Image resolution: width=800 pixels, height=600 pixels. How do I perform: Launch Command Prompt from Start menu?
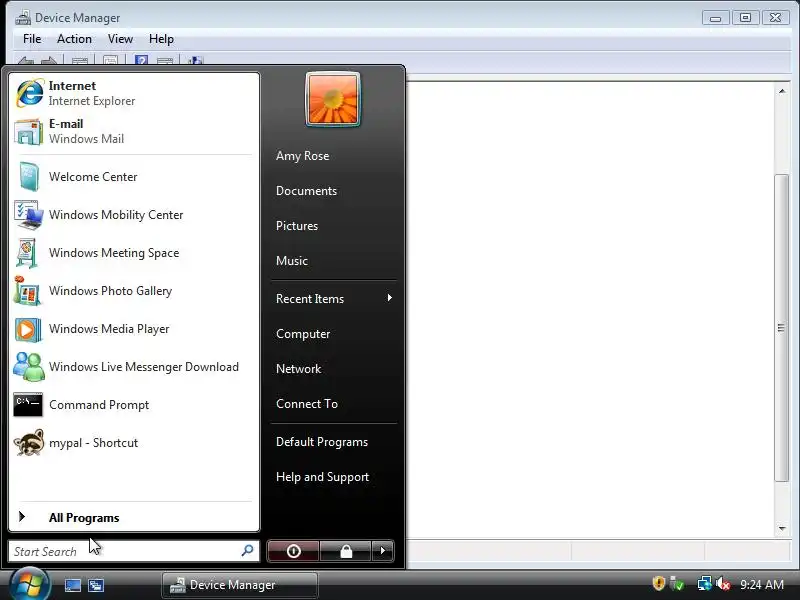134,405
